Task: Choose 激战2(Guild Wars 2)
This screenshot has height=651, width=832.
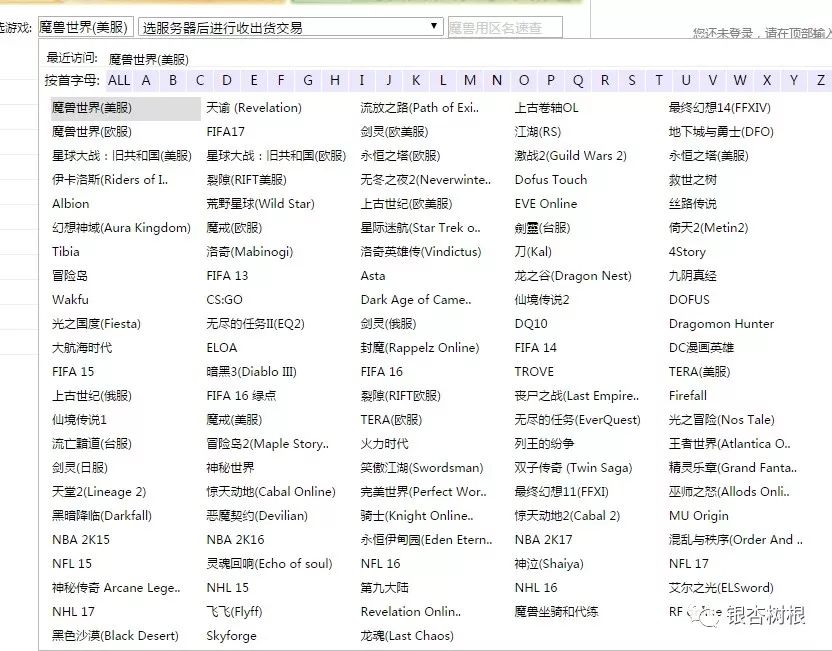Action: click(570, 155)
